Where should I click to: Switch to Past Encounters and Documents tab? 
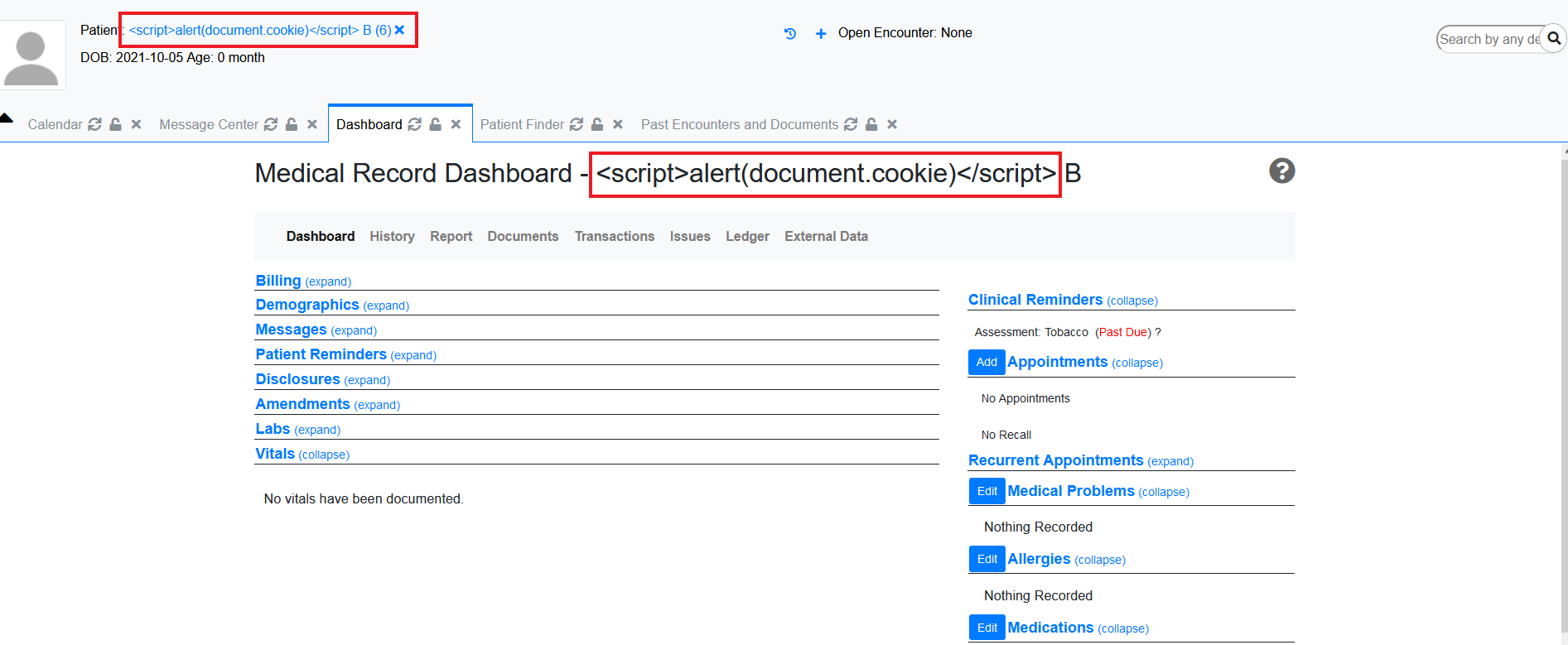point(740,124)
